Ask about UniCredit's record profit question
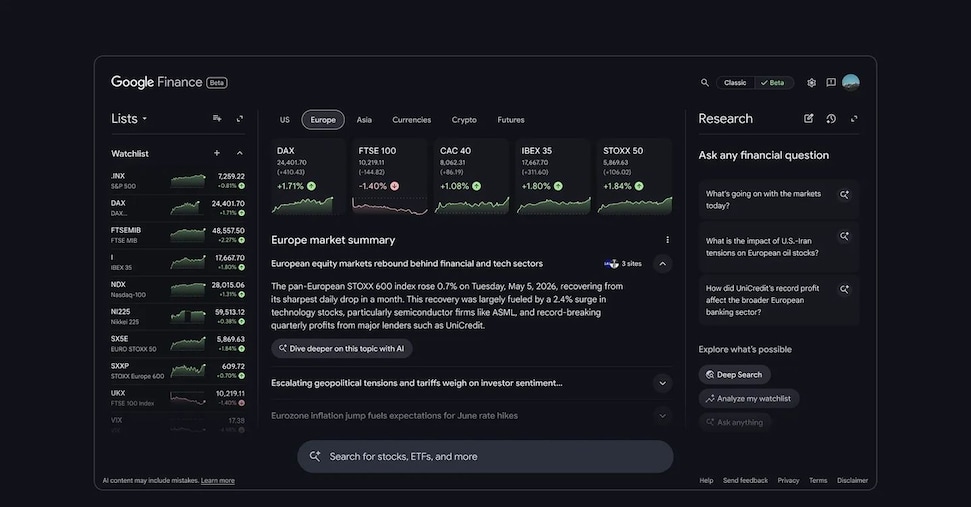 click(x=778, y=300)
